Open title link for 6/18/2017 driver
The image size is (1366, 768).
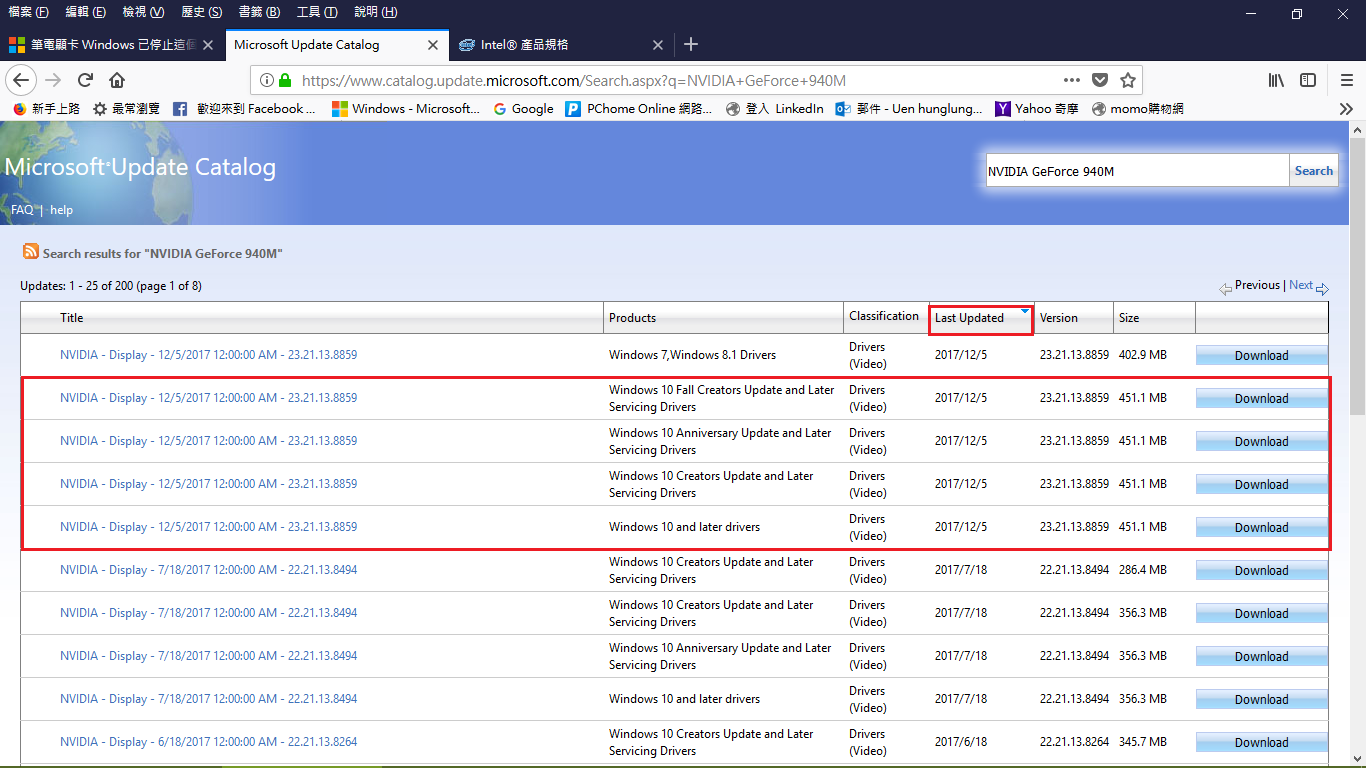(208, 742)
